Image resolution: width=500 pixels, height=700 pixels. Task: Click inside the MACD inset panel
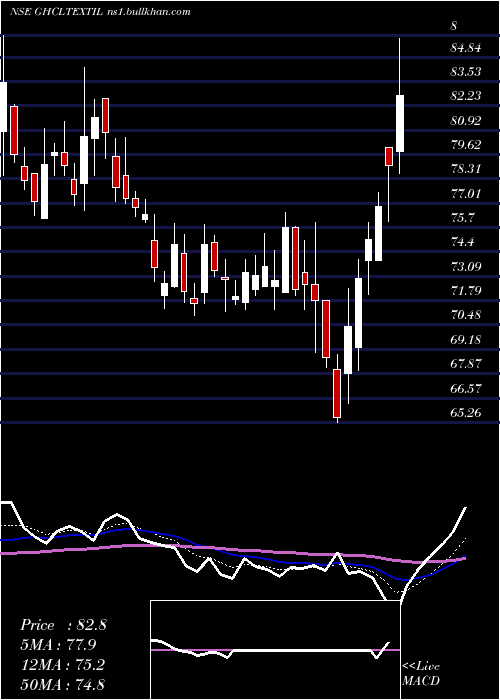[x=275, y=650]
